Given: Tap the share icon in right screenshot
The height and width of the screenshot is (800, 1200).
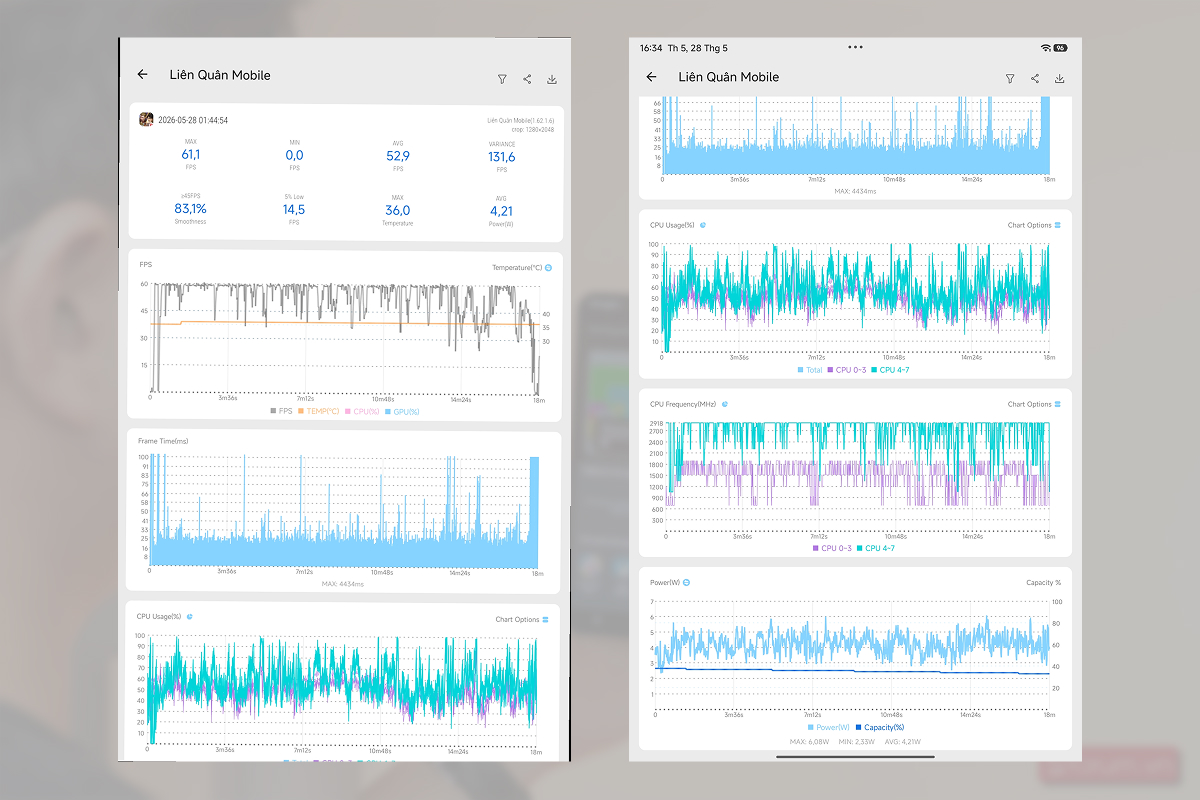Looking at the screenshot, I should 1035,79.
